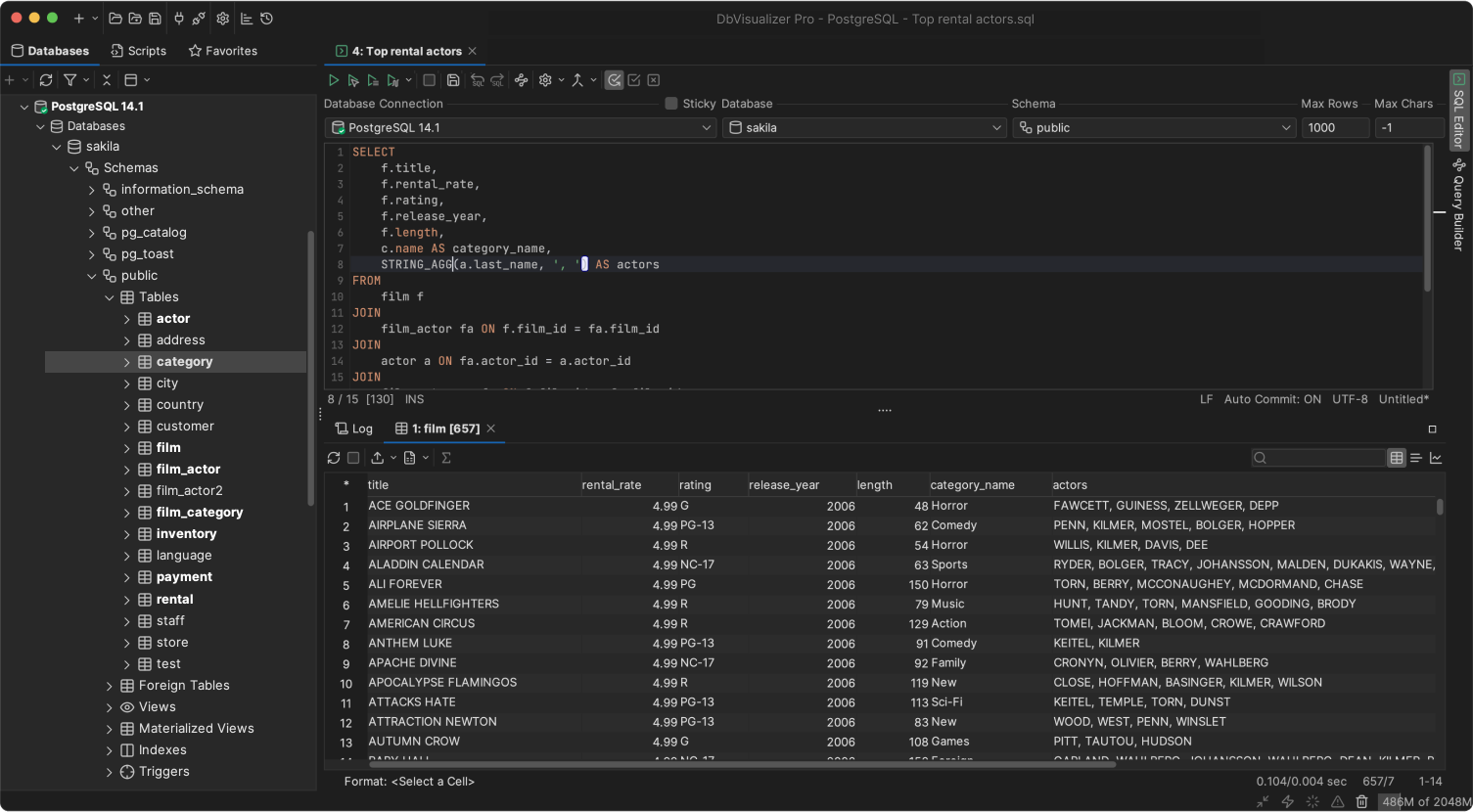The height and width of the screenshot is (812, 1473).
Task: Click the memory usage bar
Action: click(x=1425, y=801)
